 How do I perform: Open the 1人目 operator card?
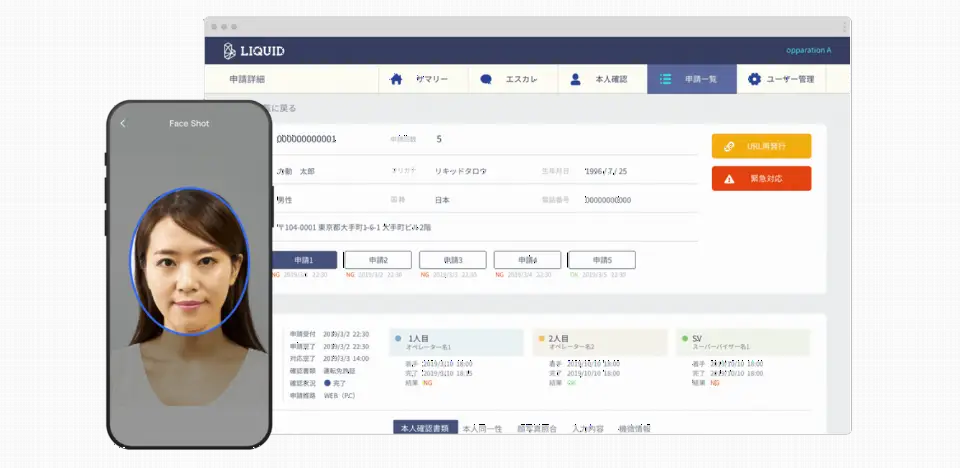(456, 342)
